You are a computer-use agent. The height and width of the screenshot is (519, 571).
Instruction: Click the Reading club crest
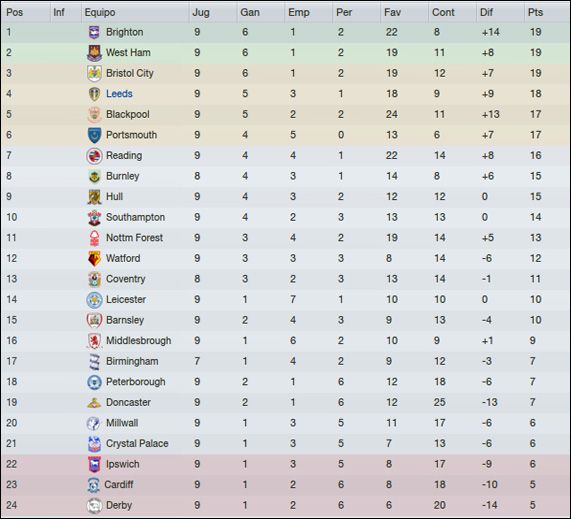(x=94, y=156)
